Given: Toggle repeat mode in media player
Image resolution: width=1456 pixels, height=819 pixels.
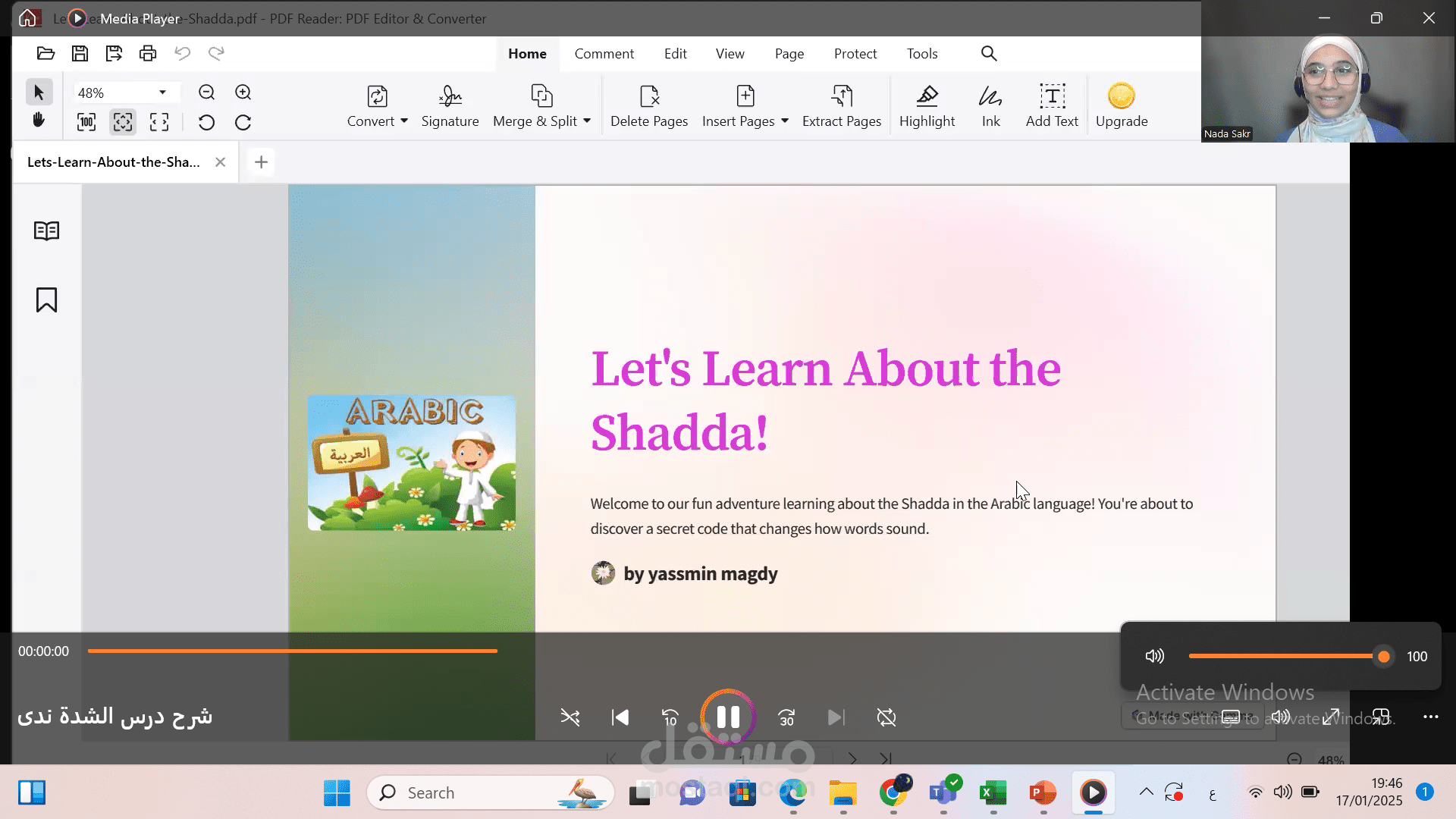Looking at the screenshot, I should point(886,717).
